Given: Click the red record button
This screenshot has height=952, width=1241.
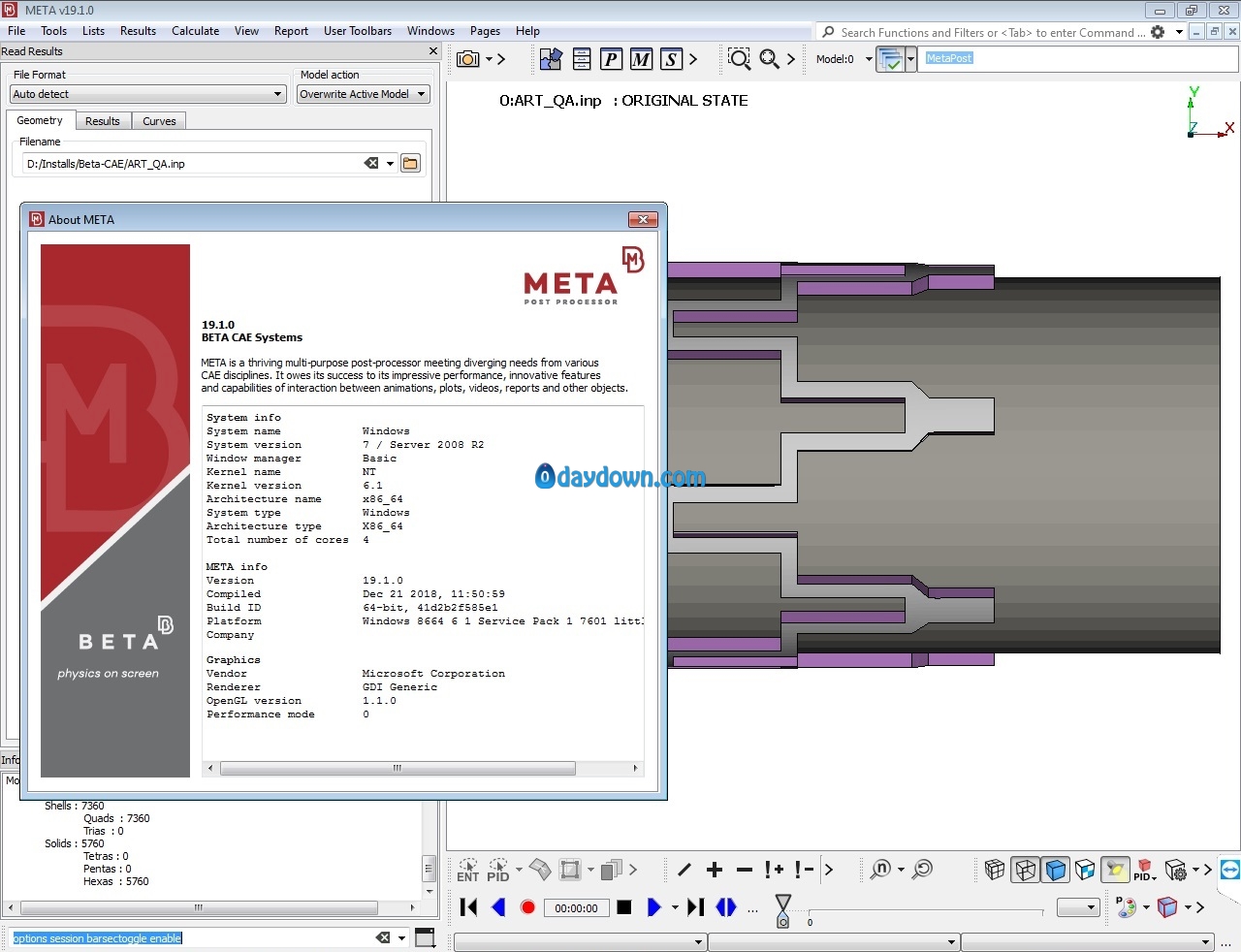Looking at the screenshot, I should 527,907.
